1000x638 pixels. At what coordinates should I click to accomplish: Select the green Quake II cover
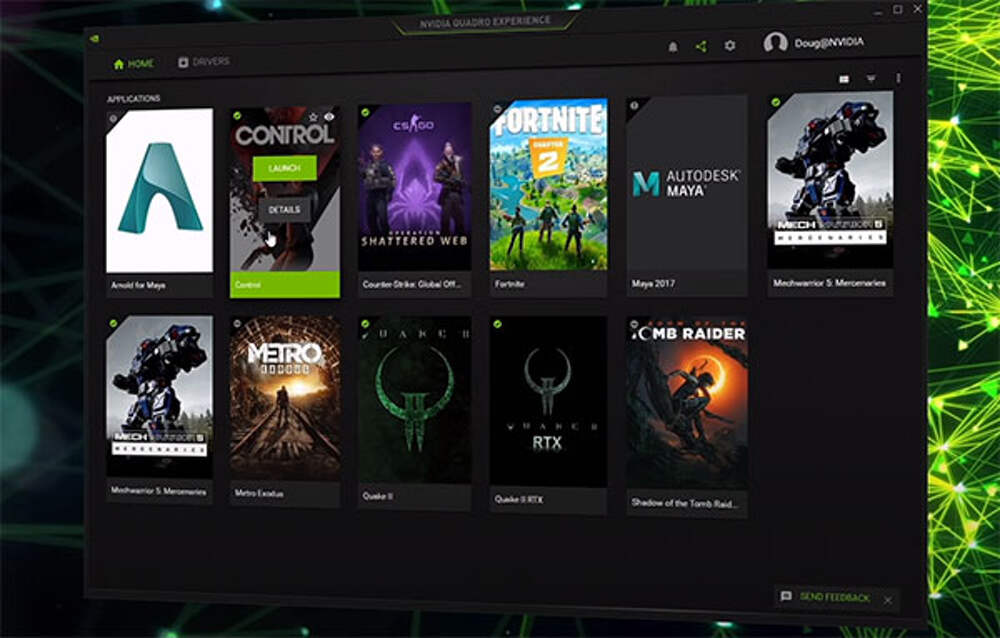point(415,400)
